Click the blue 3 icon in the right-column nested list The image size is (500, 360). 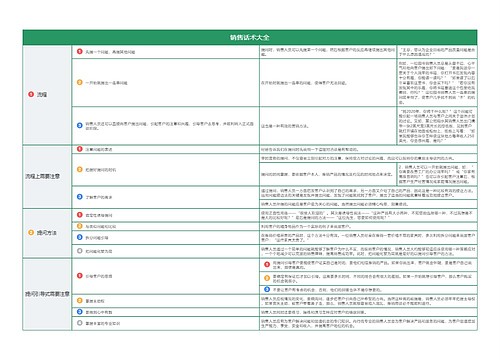[267, 289]
